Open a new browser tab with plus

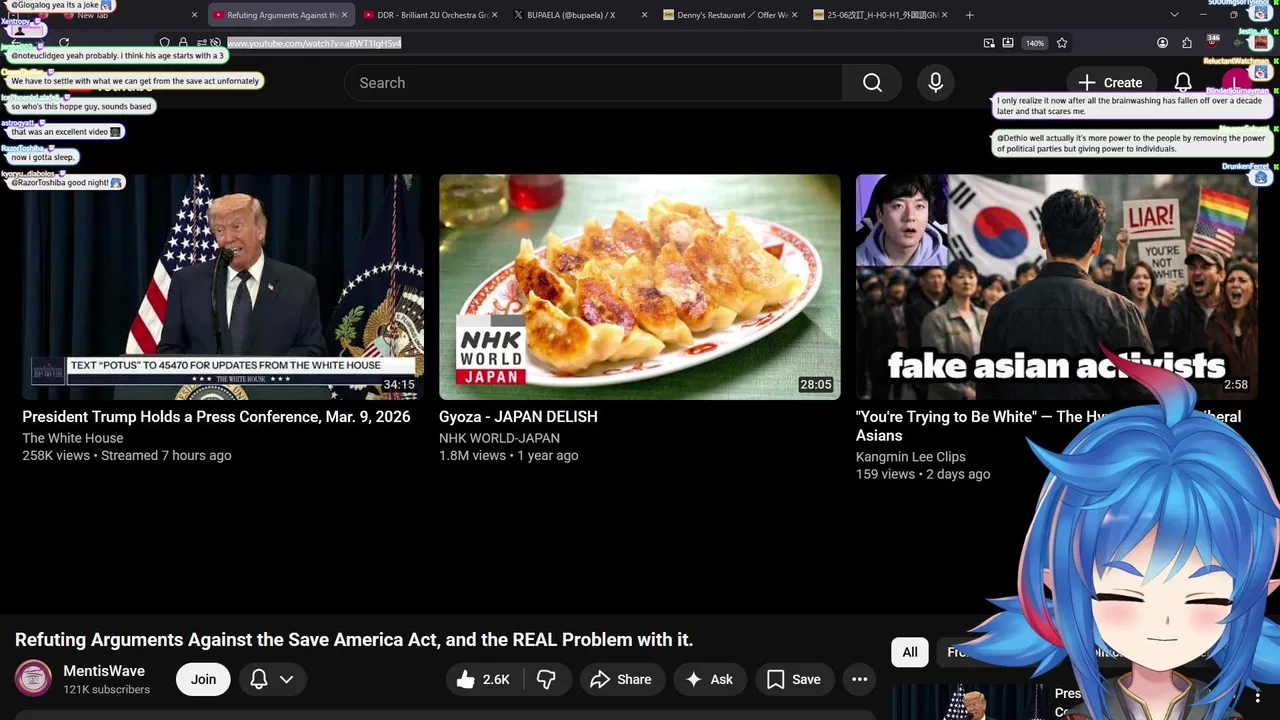pos(969,15)
